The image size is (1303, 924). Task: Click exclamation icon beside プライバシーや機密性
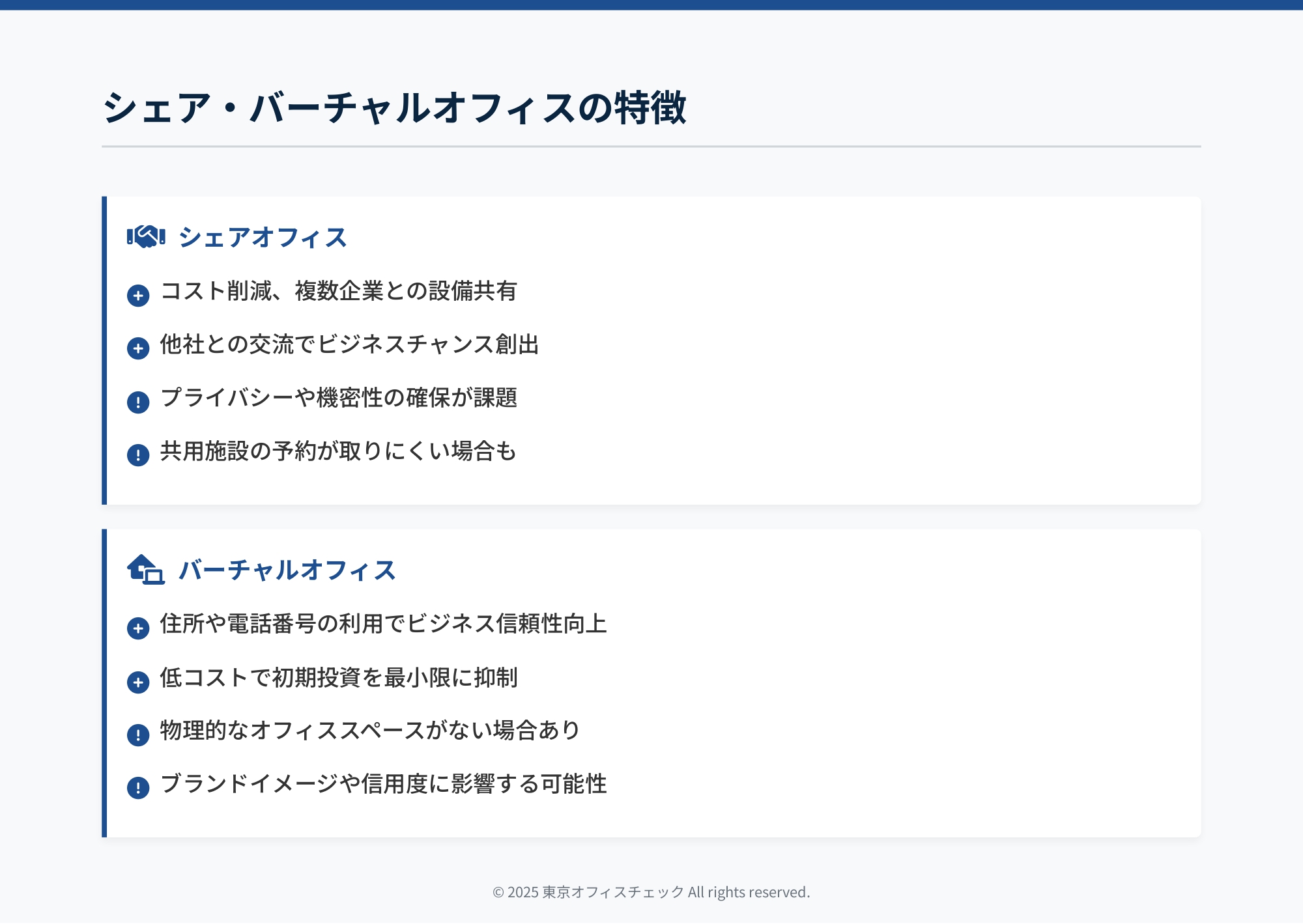click(138, 402)
